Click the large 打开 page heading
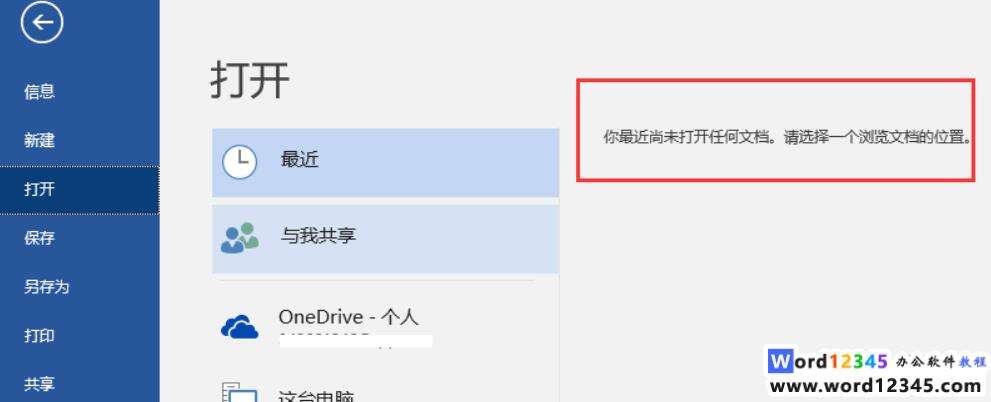Image resolution: width=991 pixels, height=402 pixels. point(250,80)
